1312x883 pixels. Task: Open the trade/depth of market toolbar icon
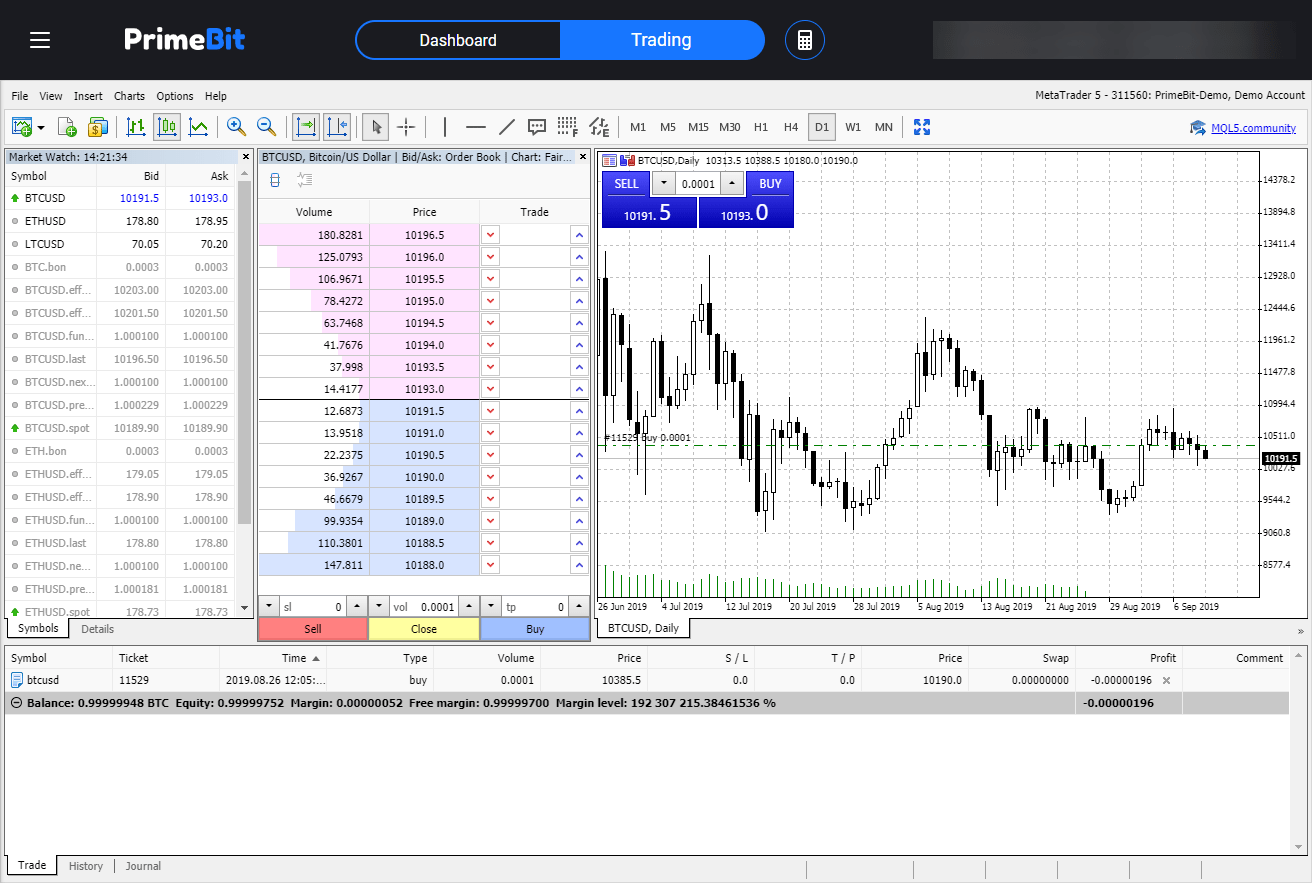pyautogui.click(x=97, y=127)
